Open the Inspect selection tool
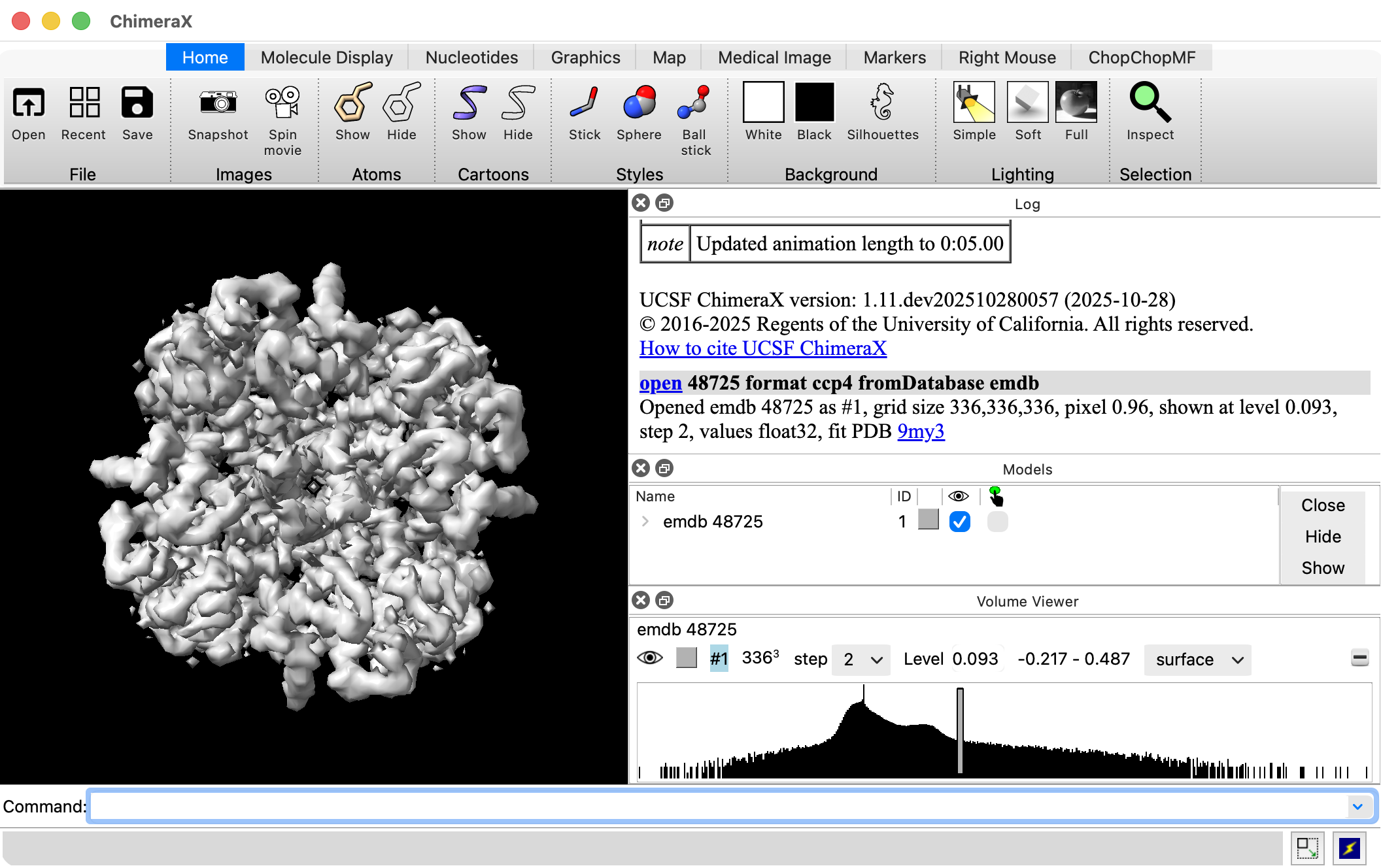Image resolution: width=1381 pixels, height=868 pixels. [x=1150, y=103]
